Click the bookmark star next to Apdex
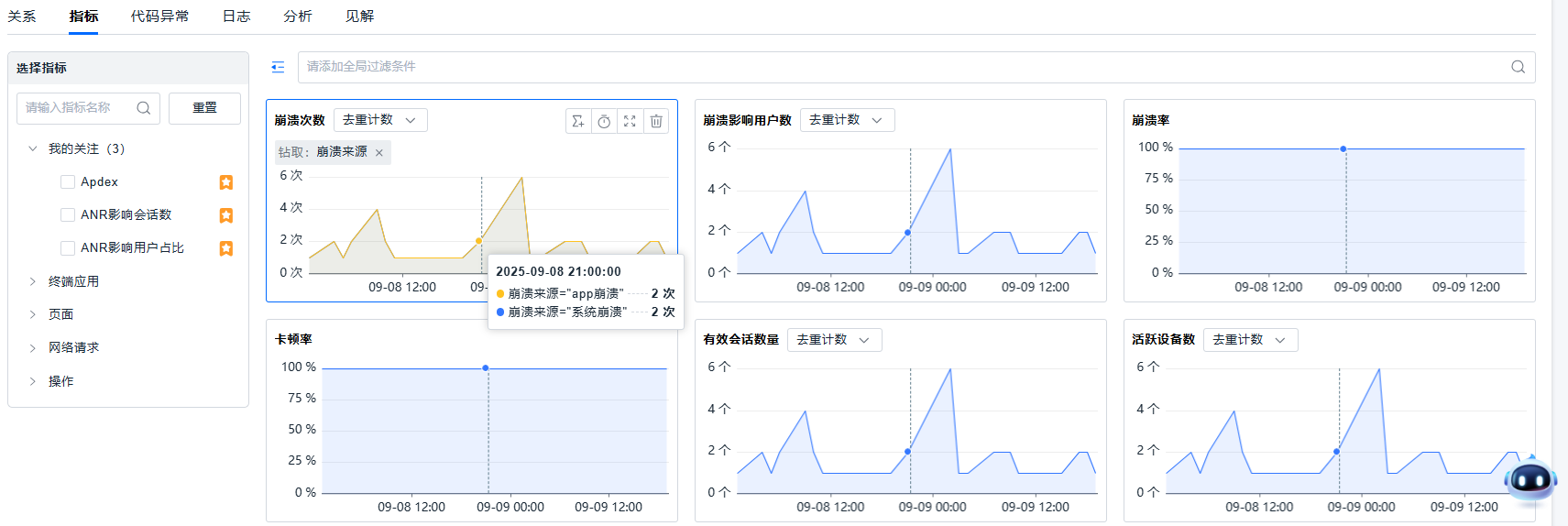The image size is (1568, 526). [x=225, y=182]
